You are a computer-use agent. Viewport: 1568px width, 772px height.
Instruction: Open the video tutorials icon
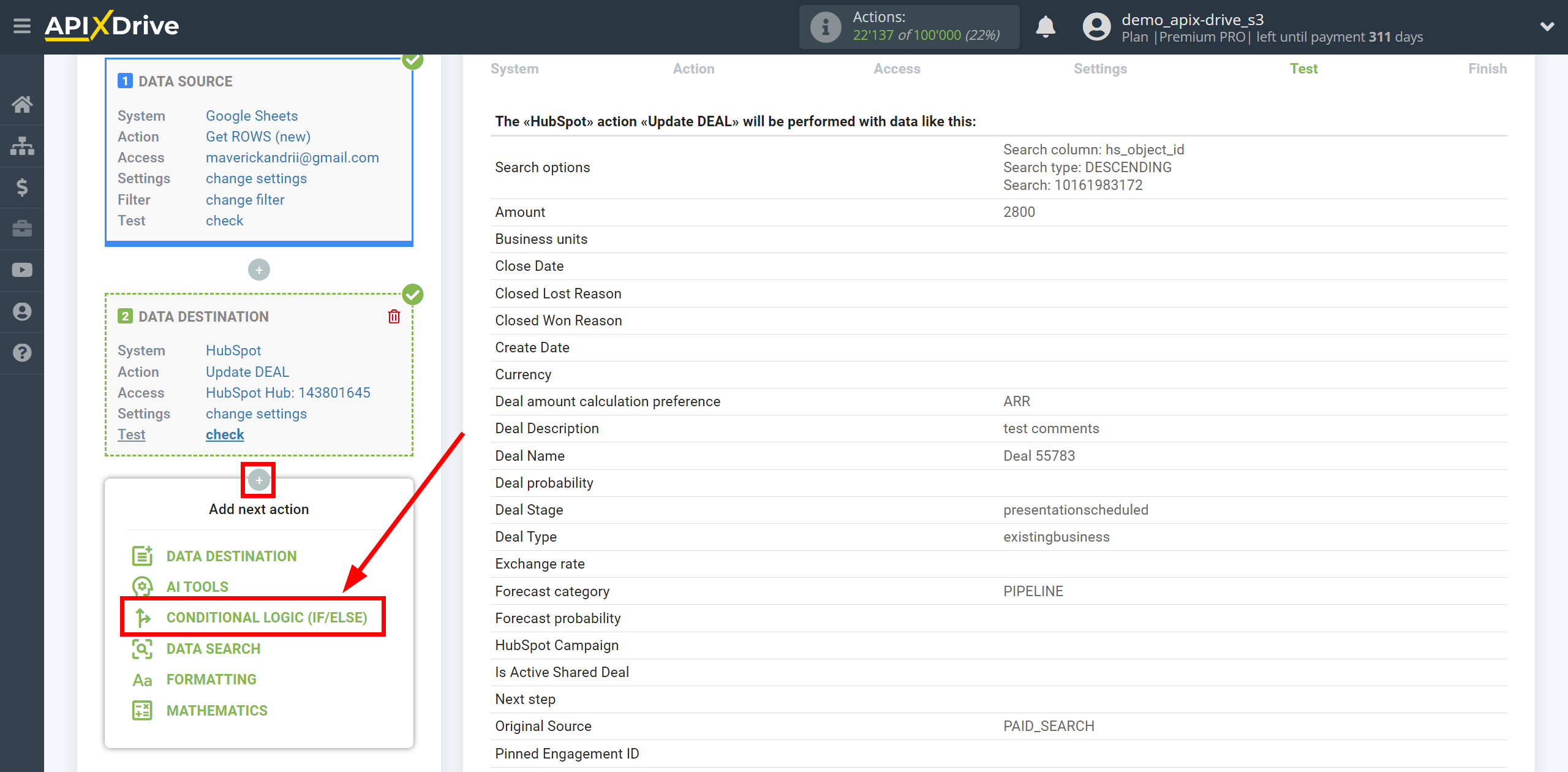[x=22, y=270]
